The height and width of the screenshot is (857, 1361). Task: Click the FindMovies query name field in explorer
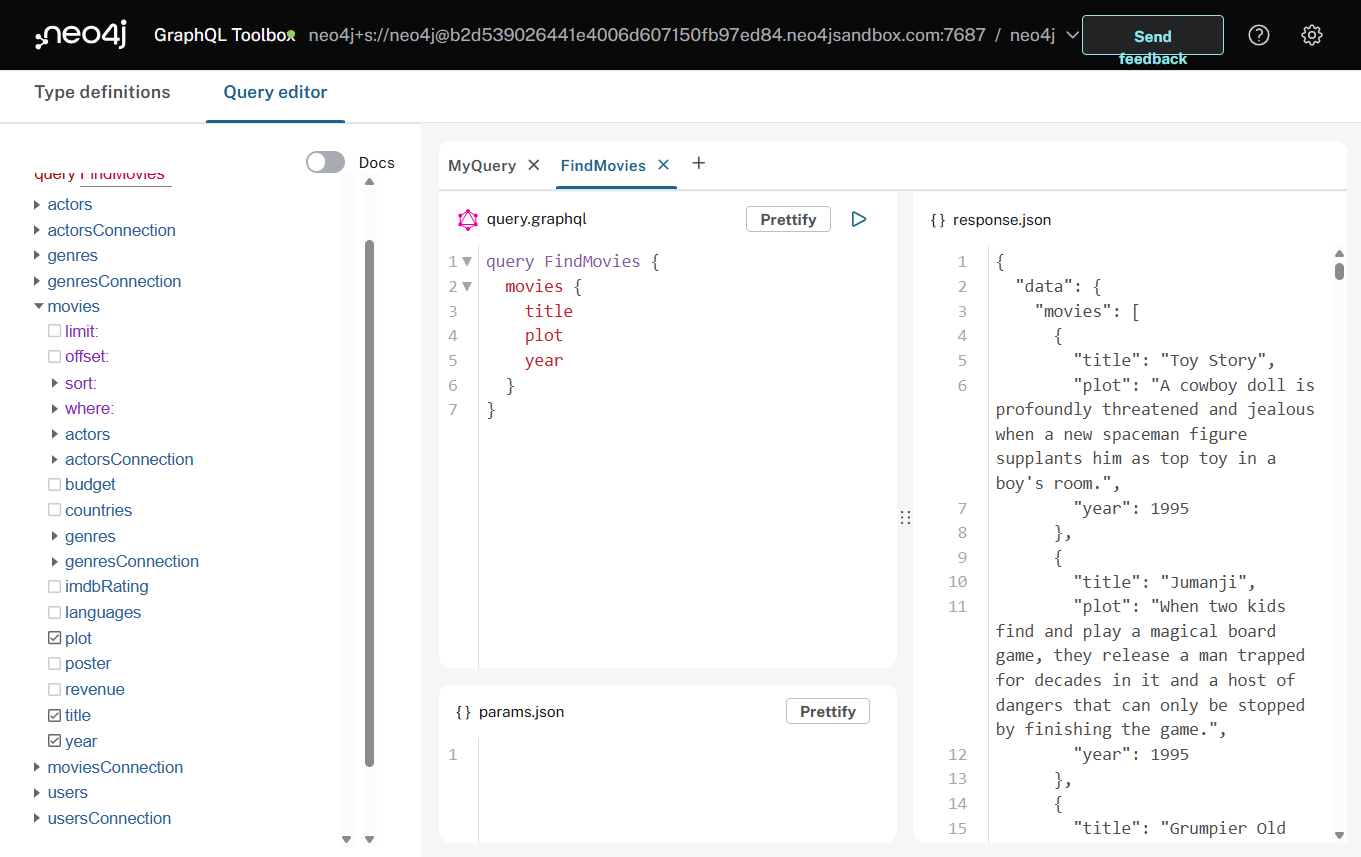tap(125, 175)
